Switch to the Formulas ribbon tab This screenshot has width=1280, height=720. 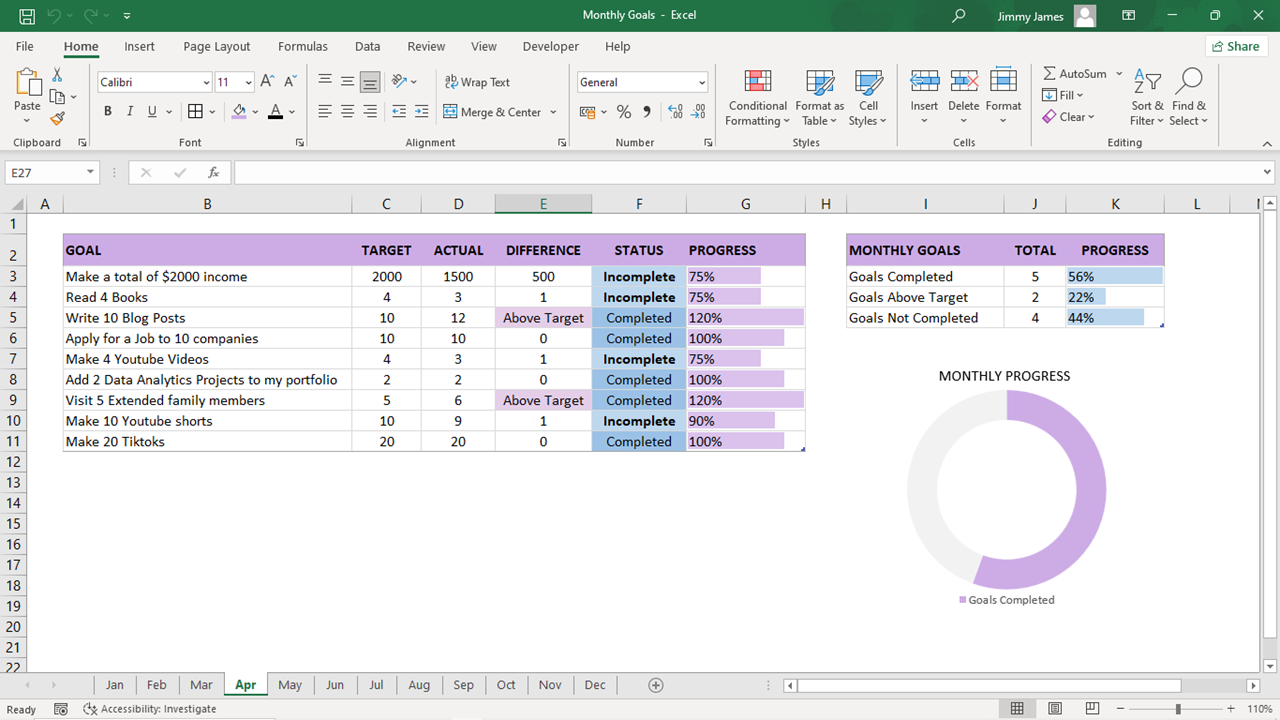(302, 46)
